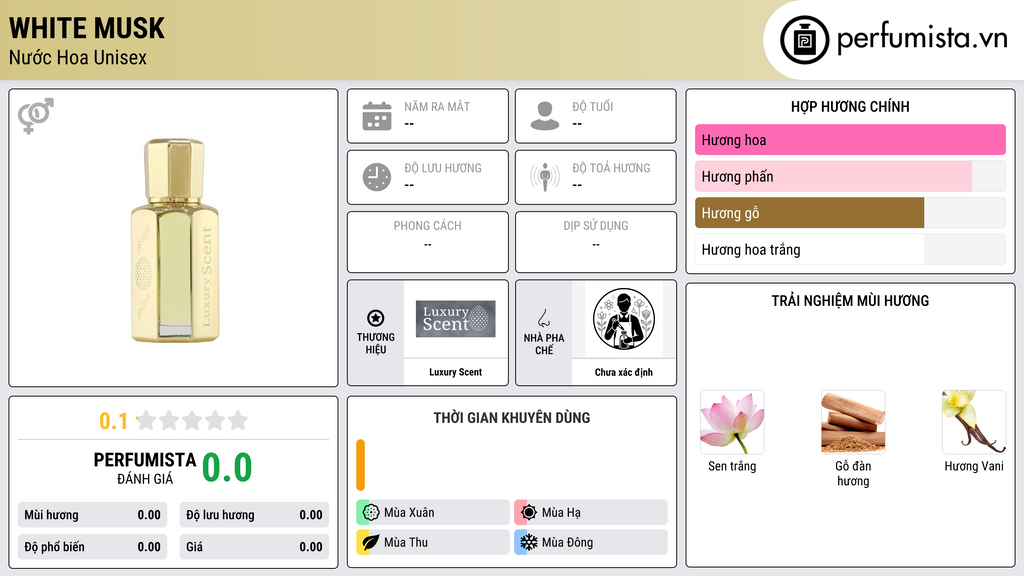Viewport: 1024px width, 576px height.
Task: Click the sillage icon beside Độ toả hương
Action: (x=545, y=177)
